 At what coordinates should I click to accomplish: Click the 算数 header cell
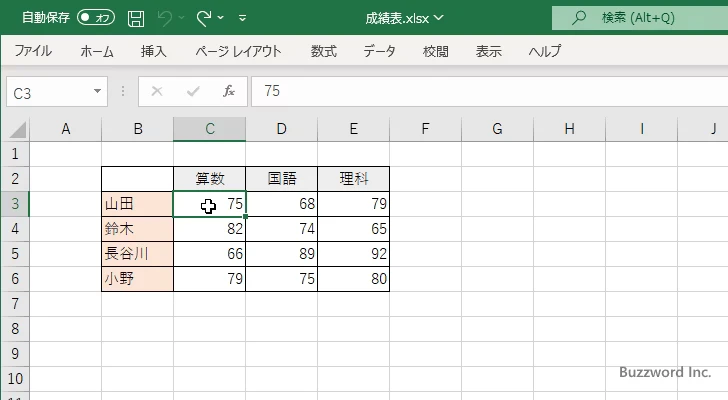209,179
